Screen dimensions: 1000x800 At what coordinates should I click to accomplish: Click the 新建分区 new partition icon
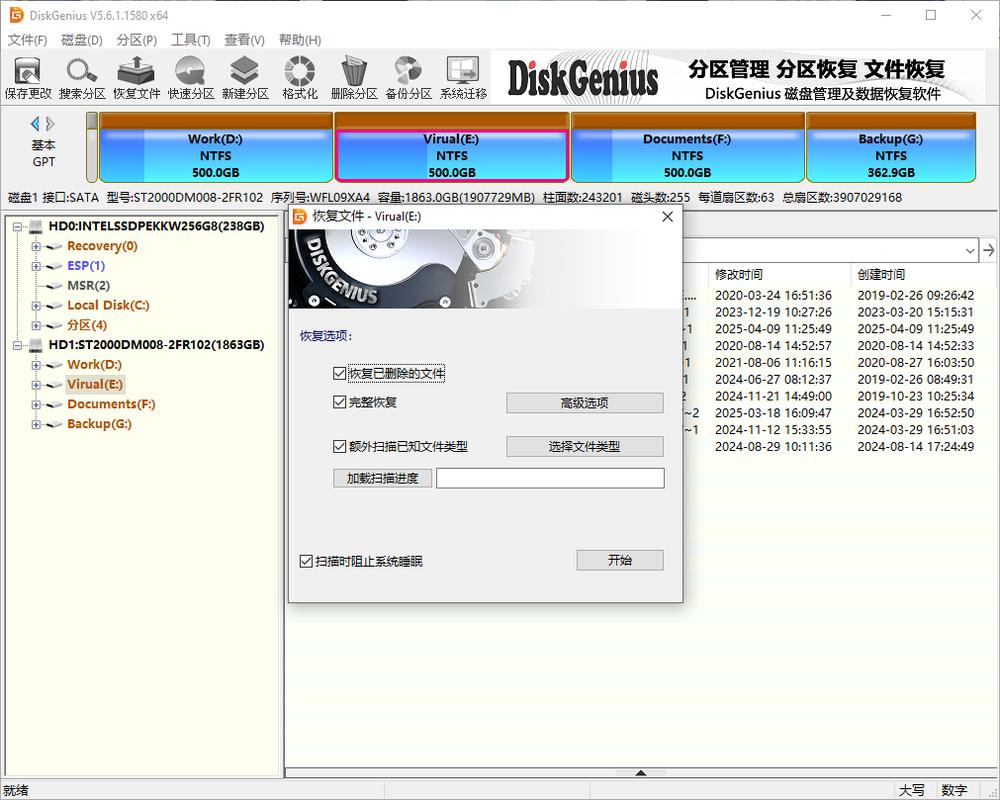244,77
